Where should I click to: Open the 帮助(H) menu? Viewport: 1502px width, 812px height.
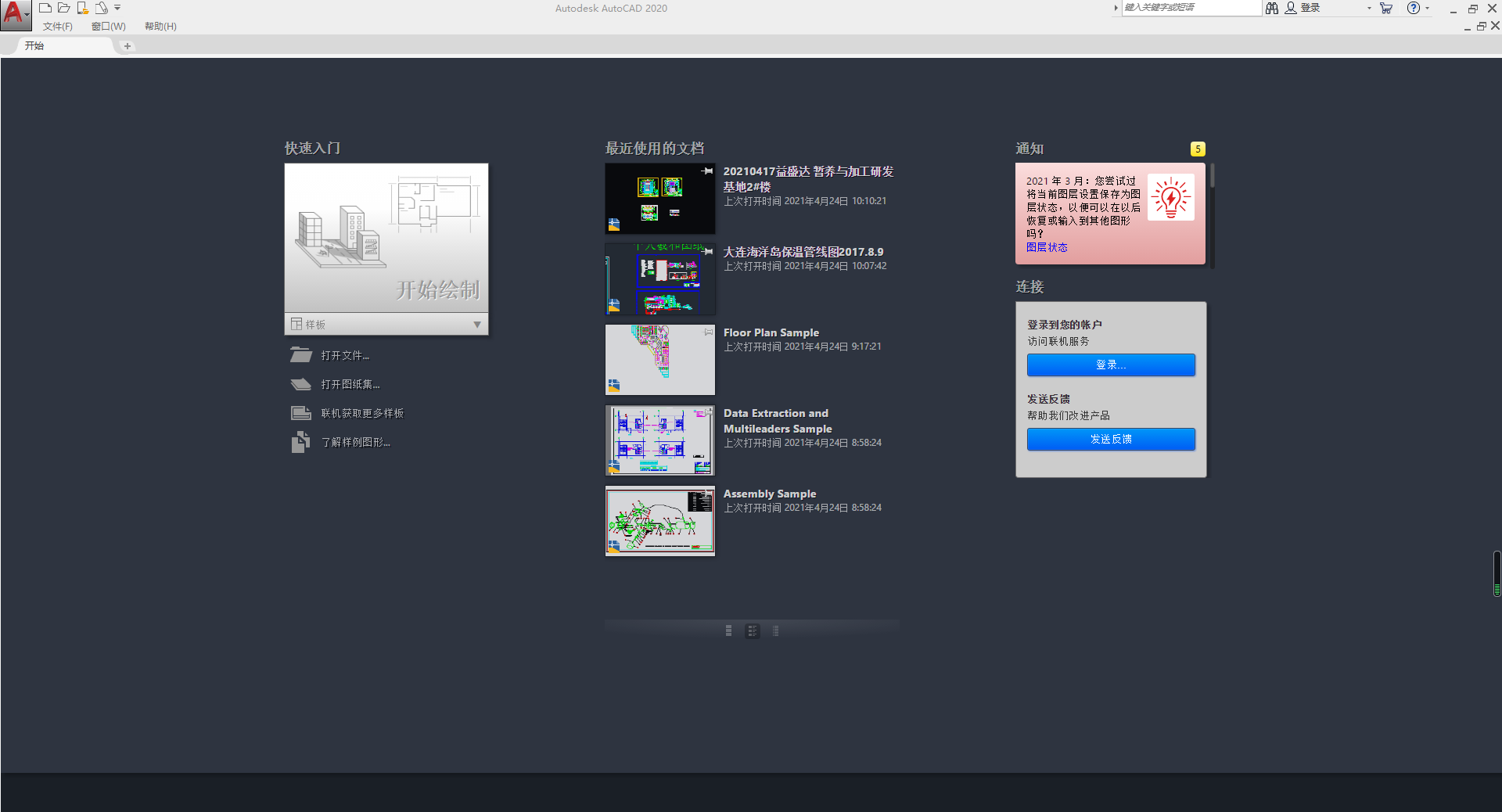(x=160, y=27)
